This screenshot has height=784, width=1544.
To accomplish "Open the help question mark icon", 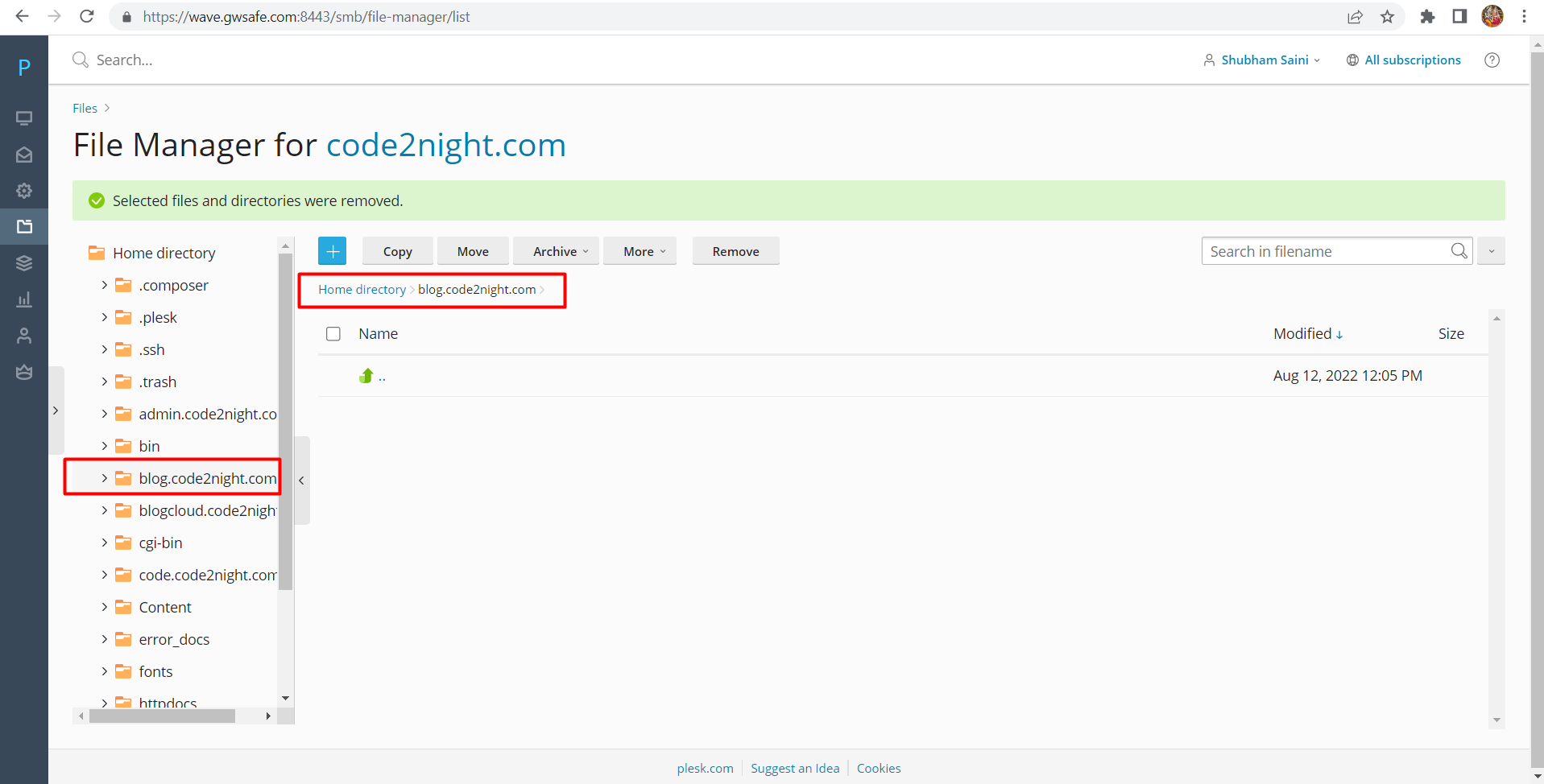I will tap(1492, 60).
